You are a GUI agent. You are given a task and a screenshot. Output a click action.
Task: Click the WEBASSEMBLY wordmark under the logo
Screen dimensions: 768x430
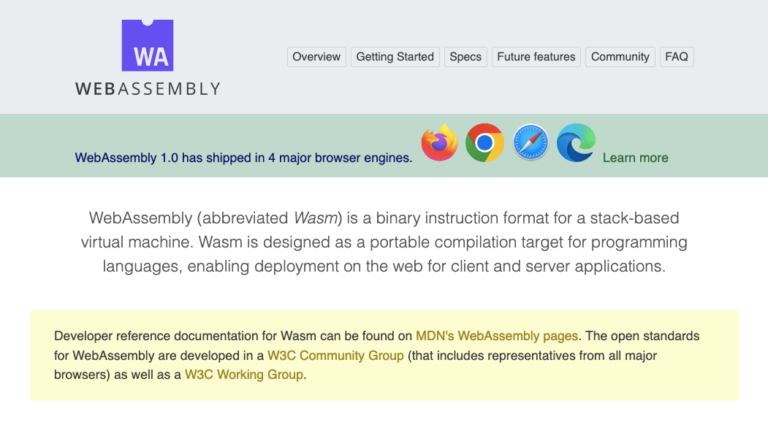pos(148,88)
